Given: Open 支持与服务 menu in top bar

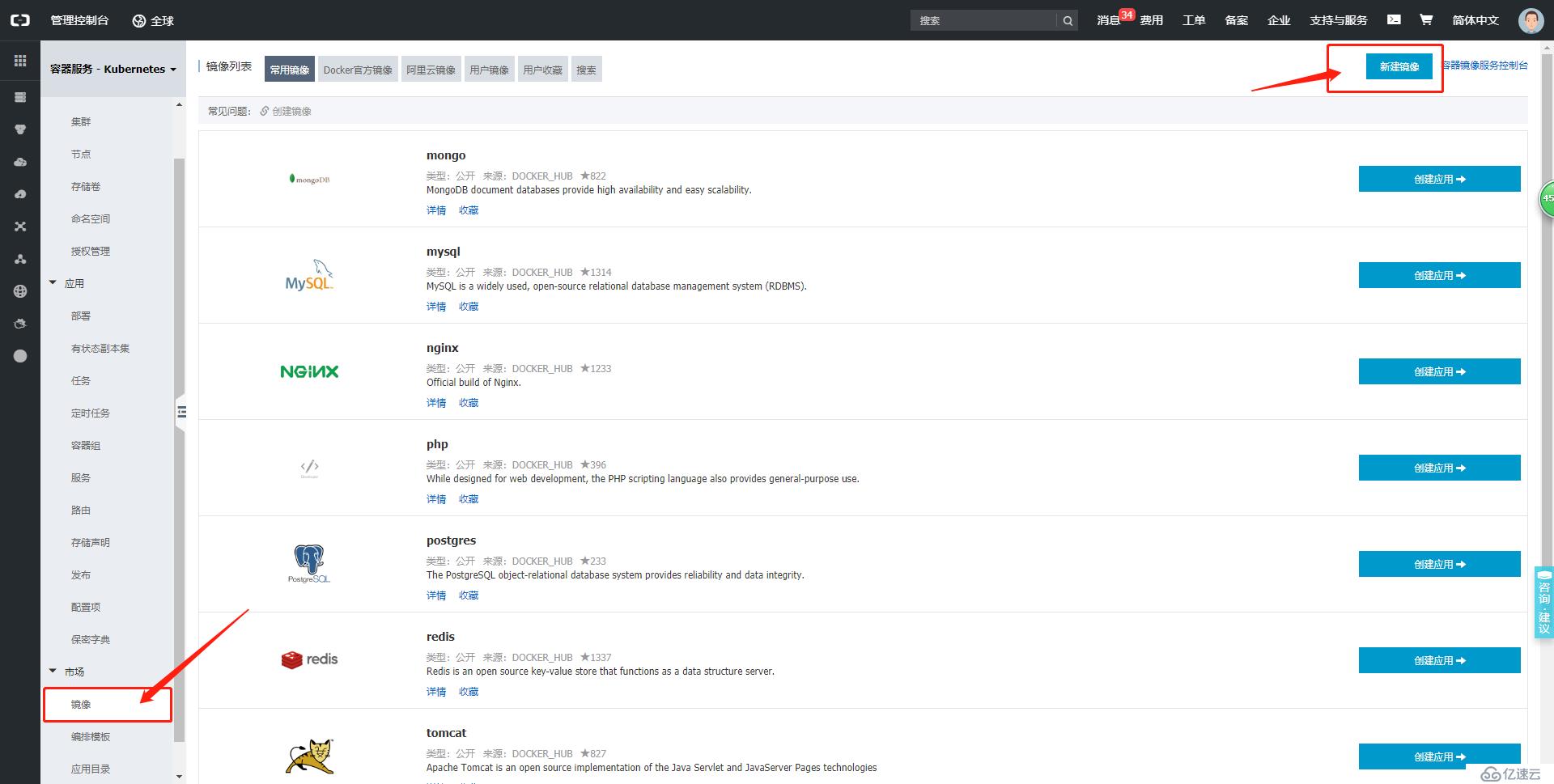Looking at the screenshot, I should click(x=1339, y=20).
